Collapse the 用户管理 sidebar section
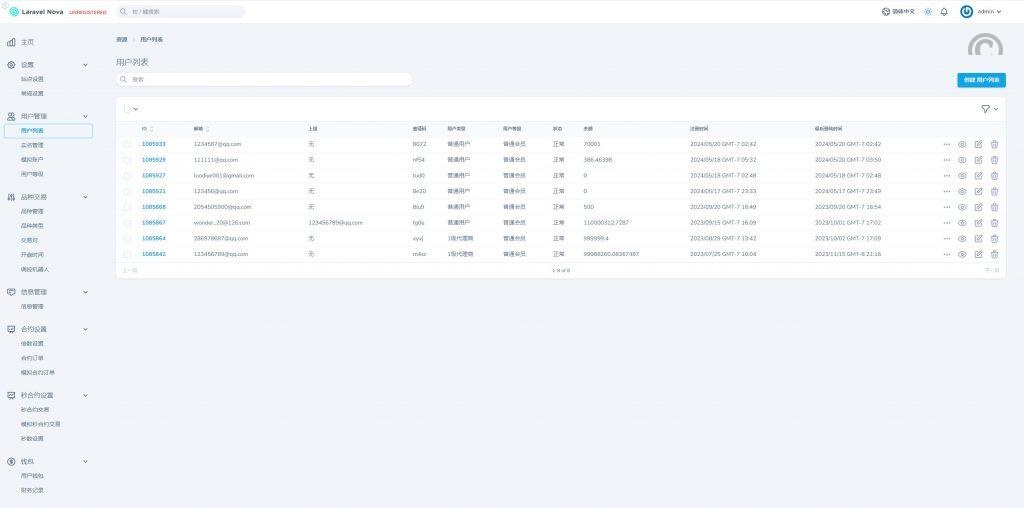The width and height of the screenshot is (1024, 508). [85, 116]
